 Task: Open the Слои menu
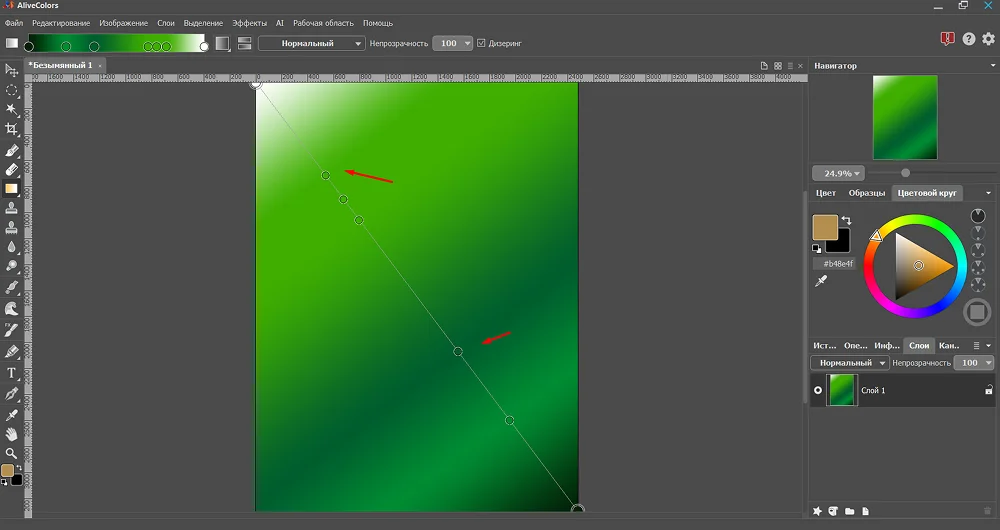coord(166,23)
